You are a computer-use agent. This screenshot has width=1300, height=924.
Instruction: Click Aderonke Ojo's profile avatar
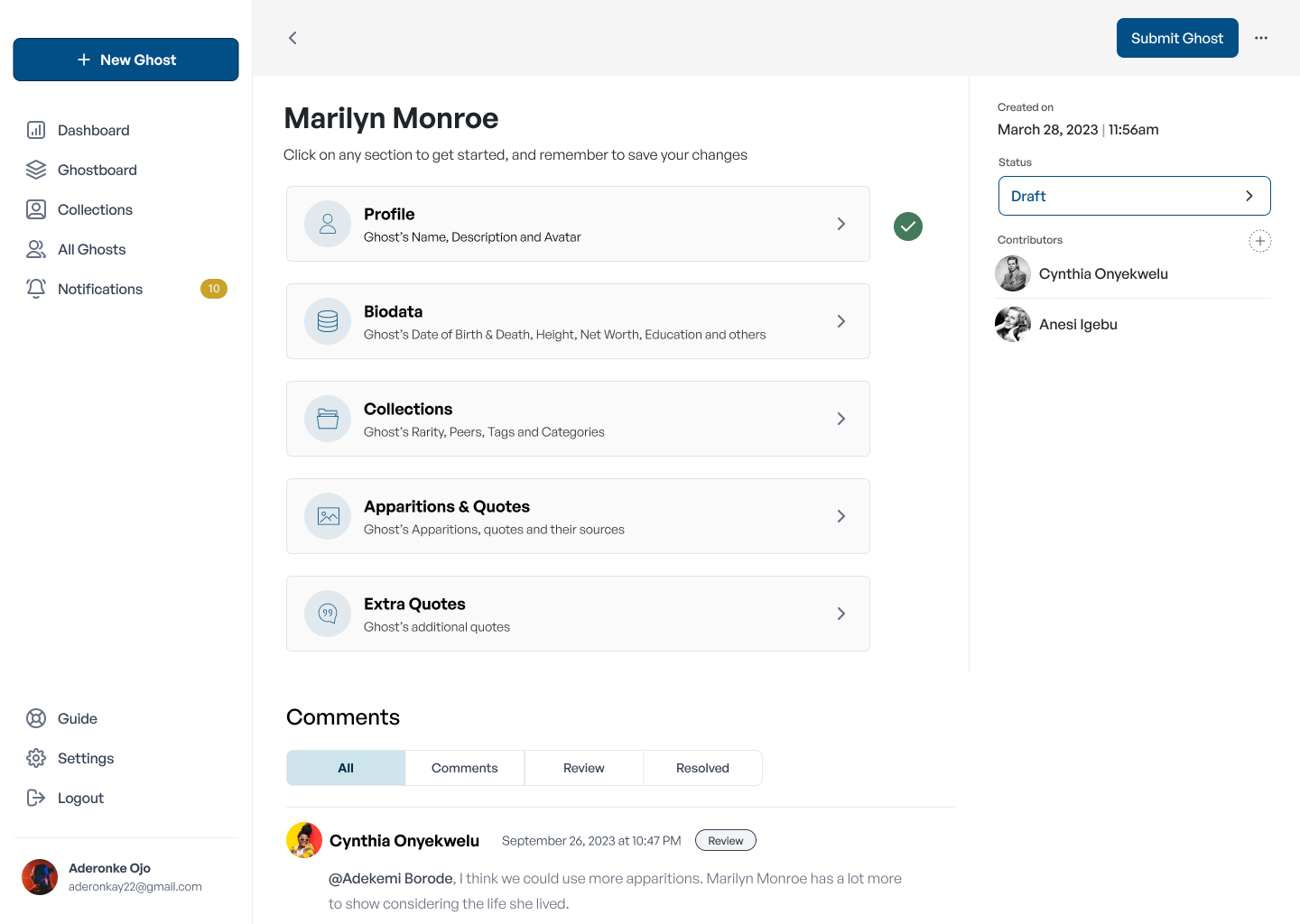tap(40, 877)
